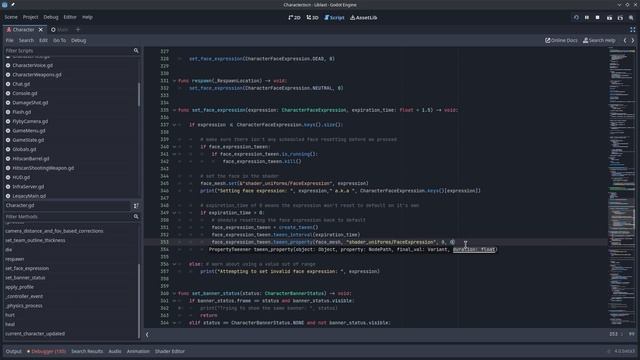Collapse func set_face_expression fold arrow
This screenshot has height=360, width=640.
(174, 110)
